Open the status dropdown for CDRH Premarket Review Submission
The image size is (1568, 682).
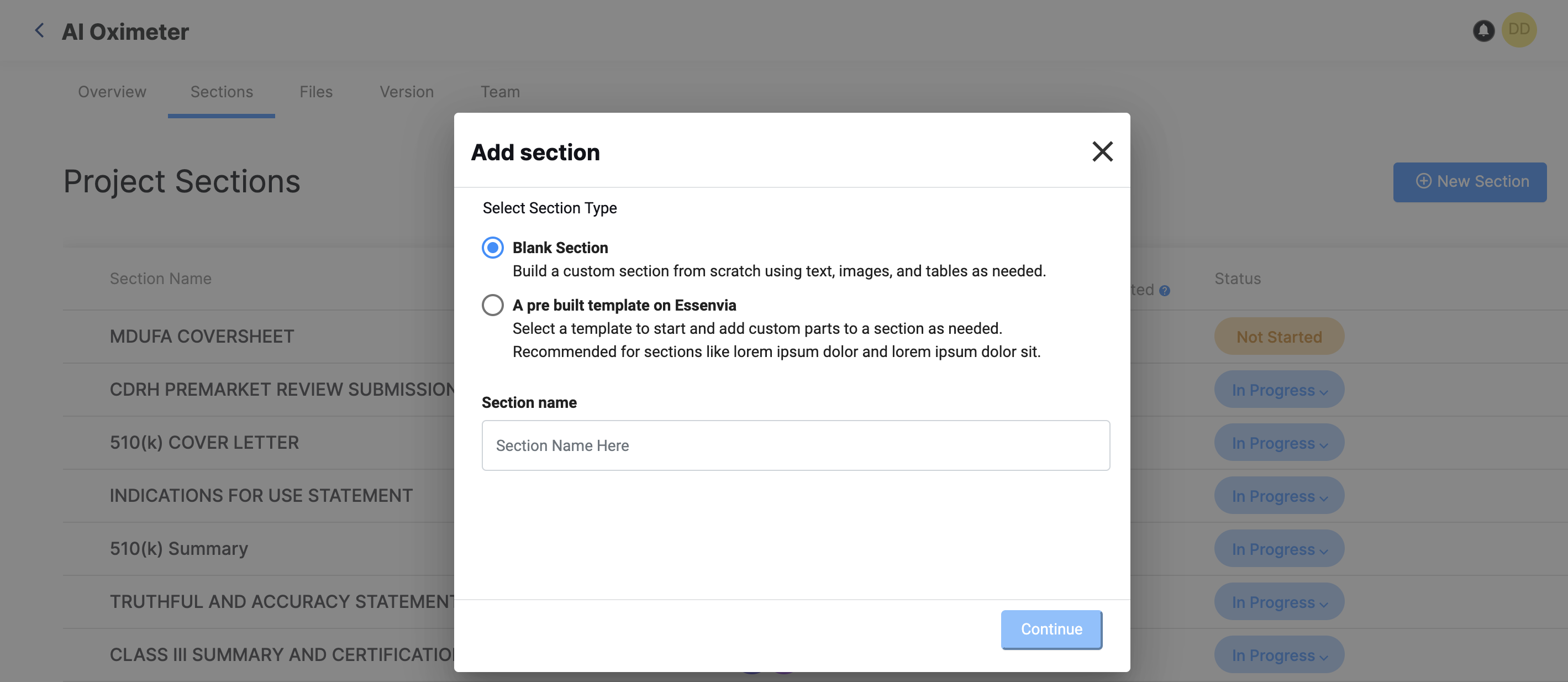1279,390
